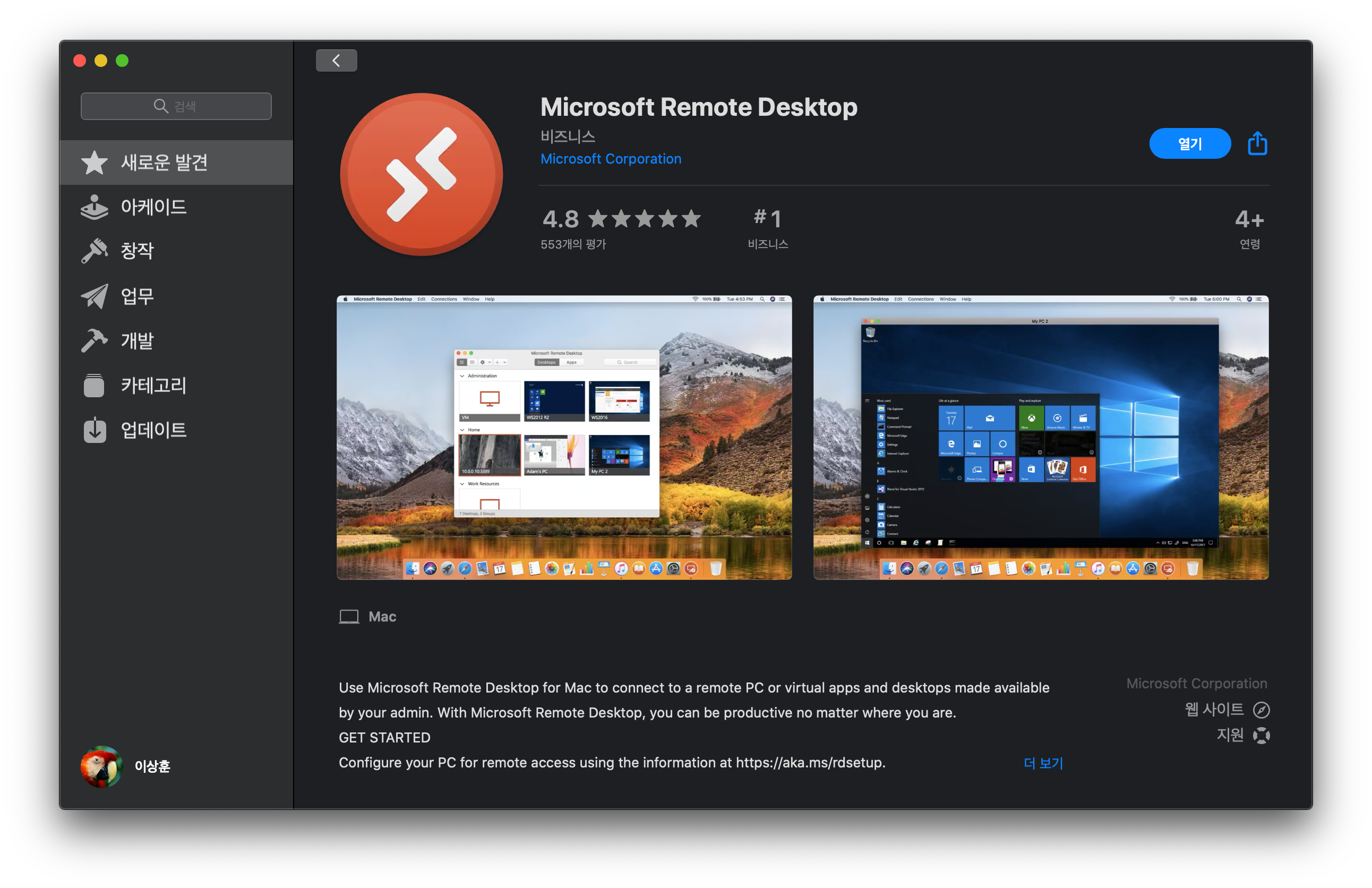Click the share icon next to 열기
The height and width of the screenshot is (888, 1372).
click(x=1257, y=143)
